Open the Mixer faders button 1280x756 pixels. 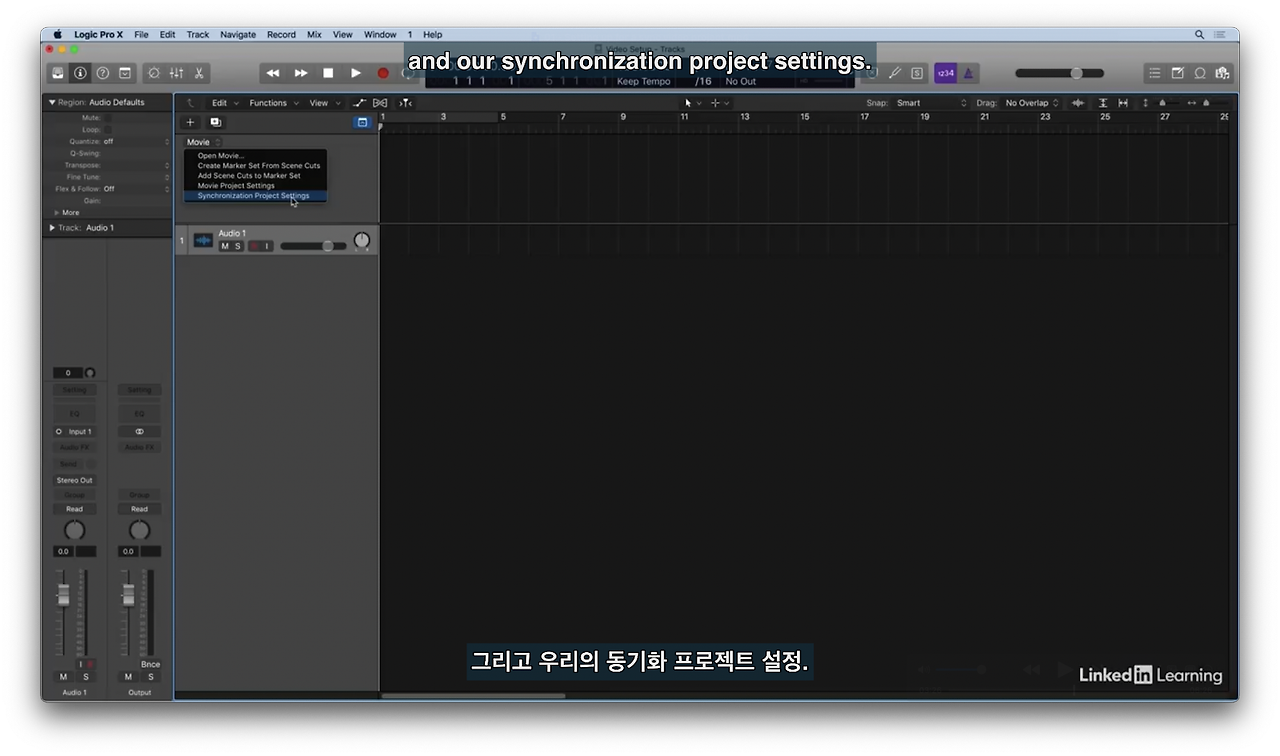(176, 73)
